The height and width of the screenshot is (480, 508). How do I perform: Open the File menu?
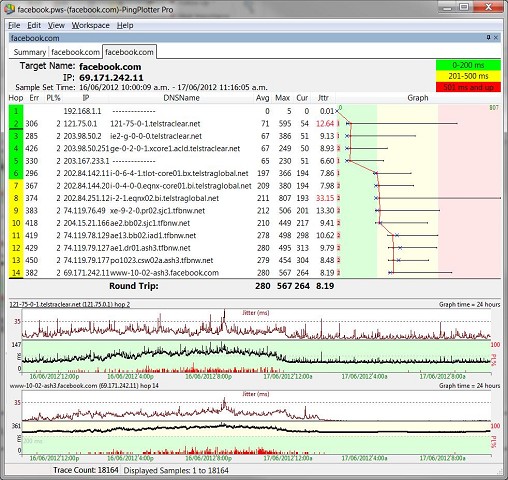pos(14,25)
